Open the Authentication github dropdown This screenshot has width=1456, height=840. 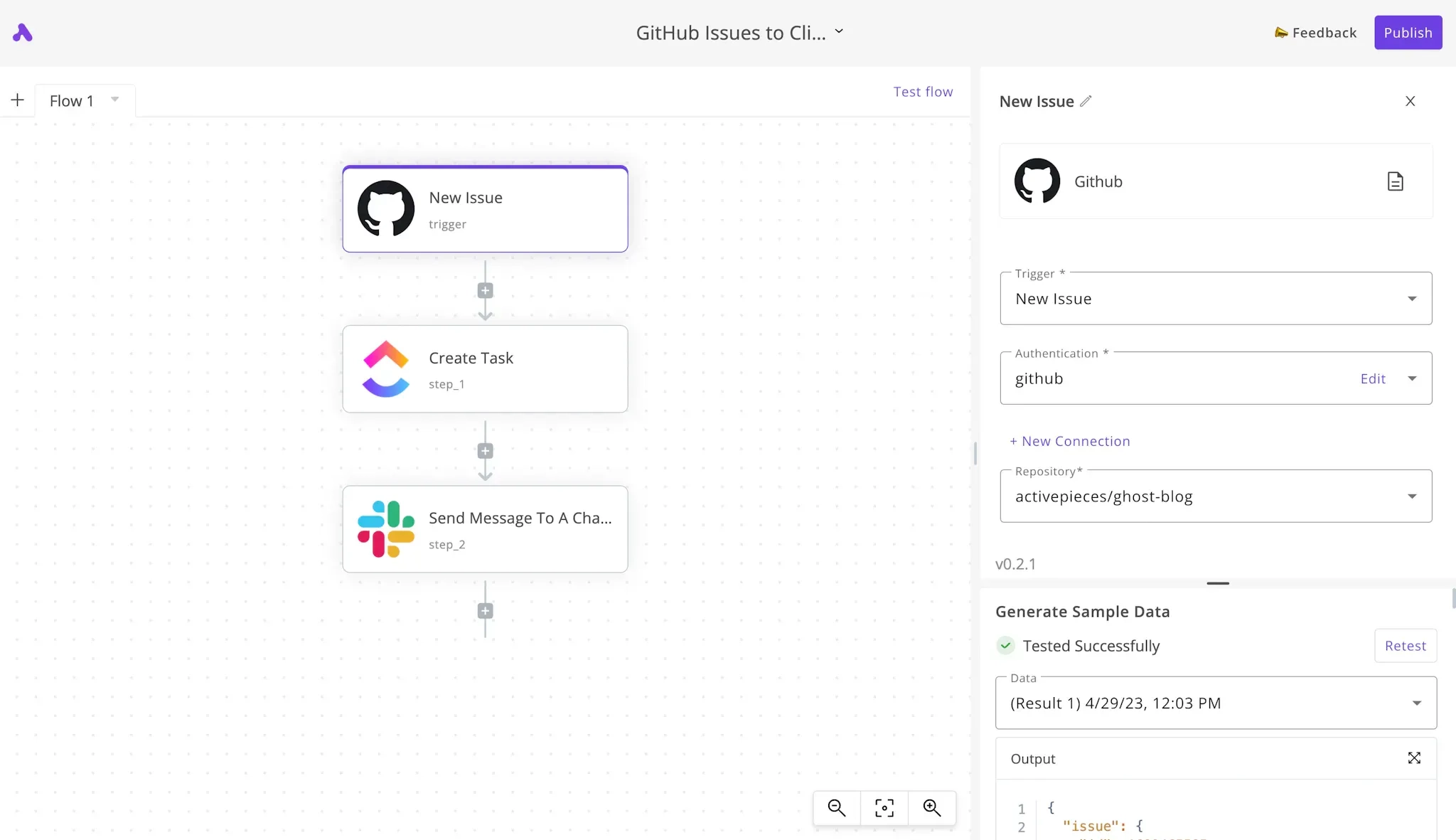(1216, 378)
